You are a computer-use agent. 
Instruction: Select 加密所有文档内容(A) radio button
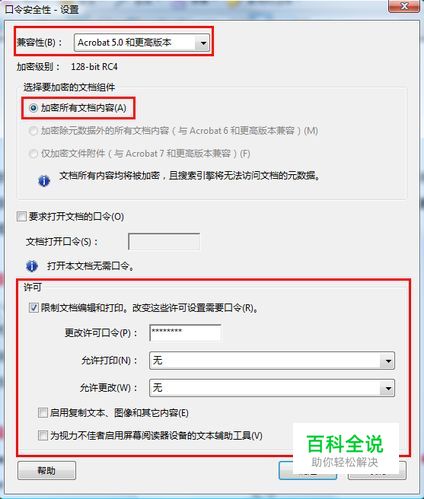(33, 108)
